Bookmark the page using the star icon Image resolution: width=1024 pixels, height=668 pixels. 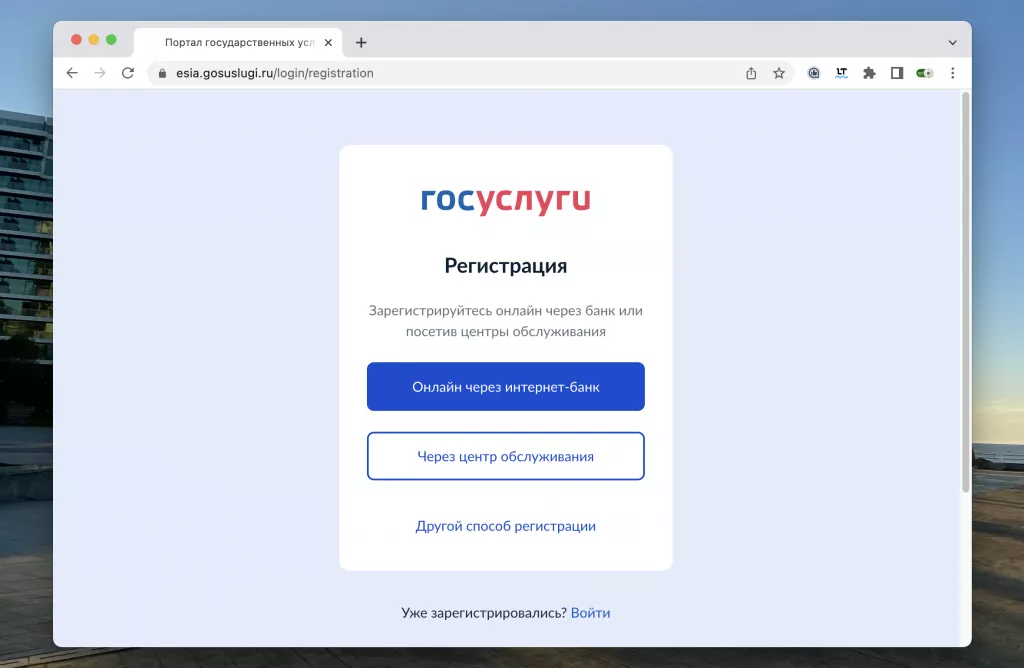pyautogui.click(x=779, y=72)
